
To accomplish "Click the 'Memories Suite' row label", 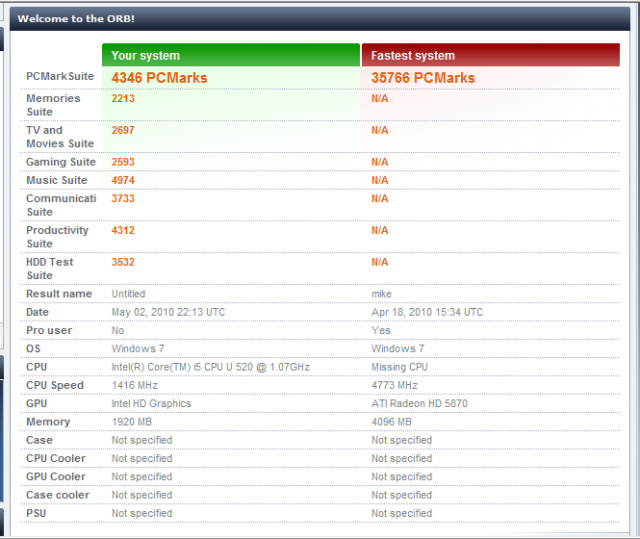I will (x=53, y=105).
